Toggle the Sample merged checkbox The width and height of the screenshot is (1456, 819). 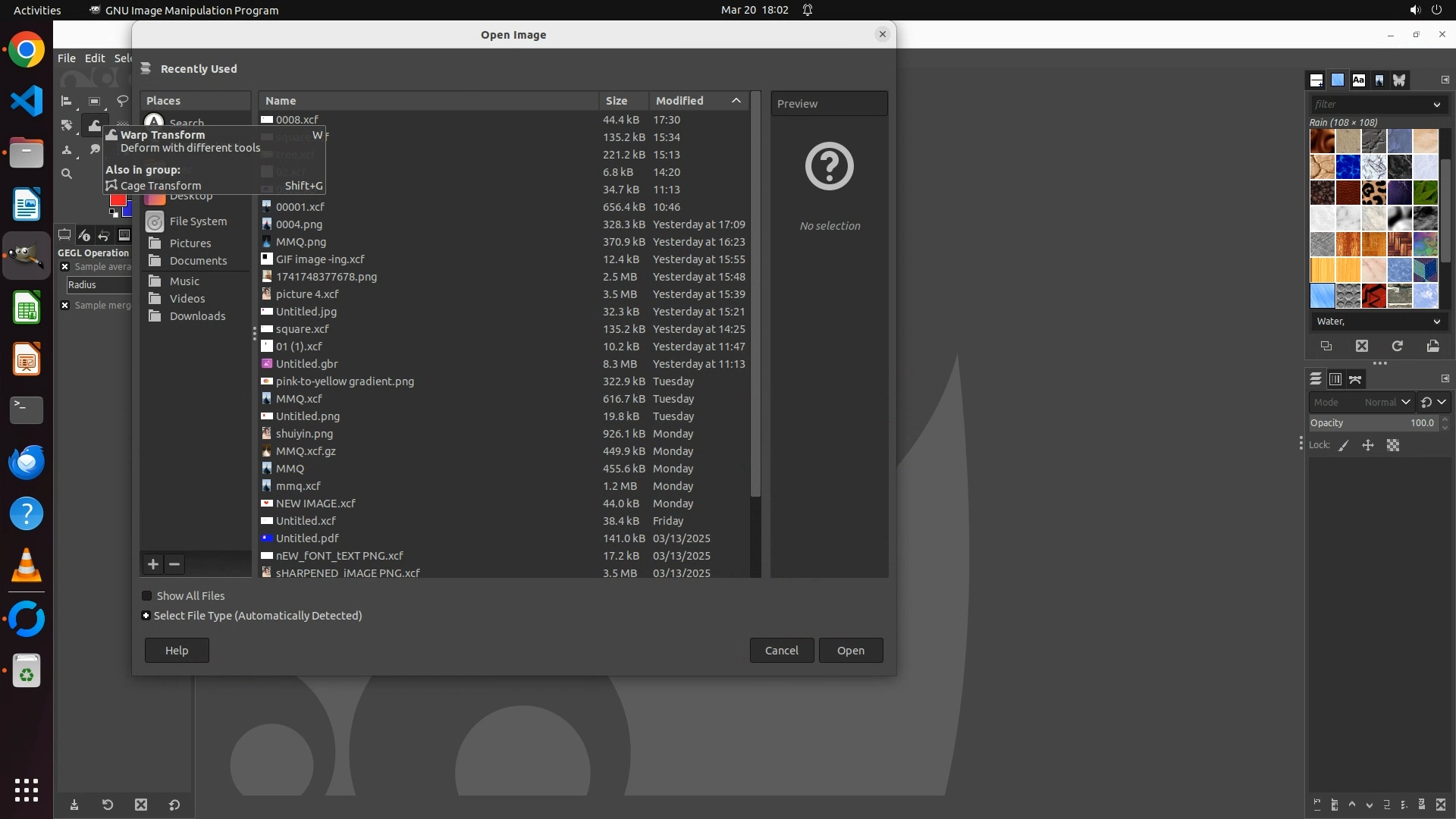click(65, 306)
